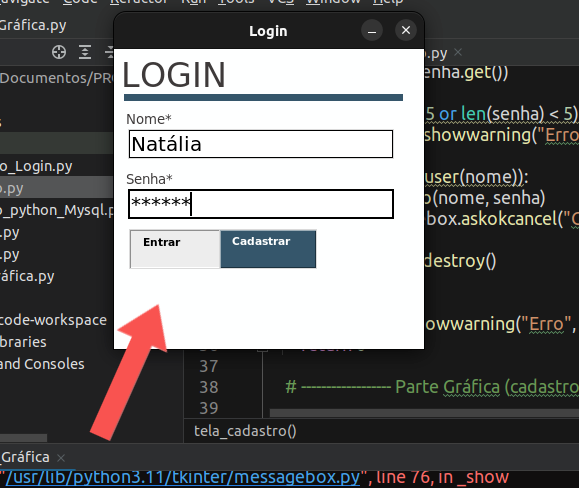Click the locate/scroll-from-source target icon
This screenshot has height=488, width=579.
[59, 52]
